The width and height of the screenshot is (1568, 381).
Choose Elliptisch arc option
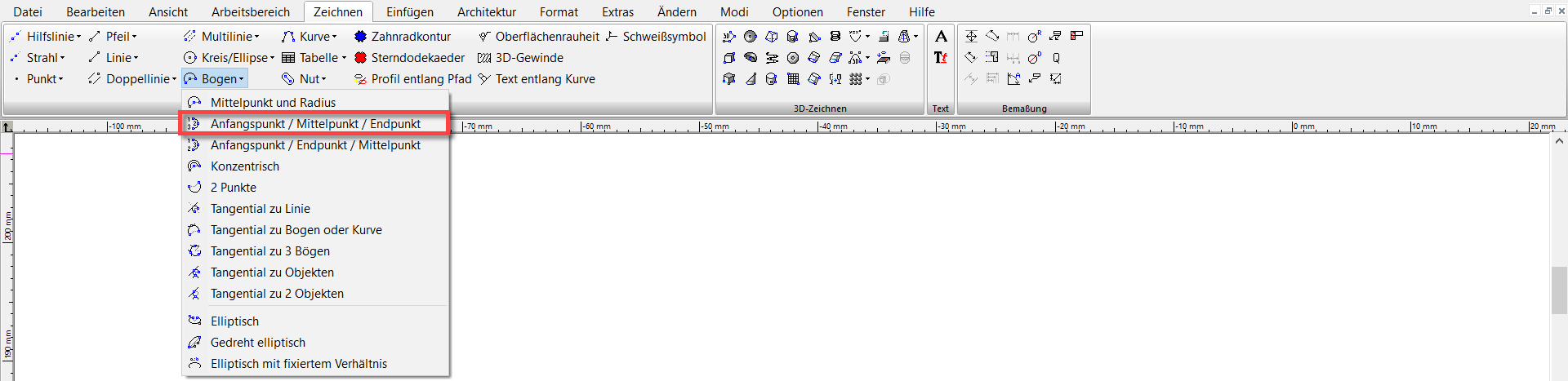pos(315,321)
